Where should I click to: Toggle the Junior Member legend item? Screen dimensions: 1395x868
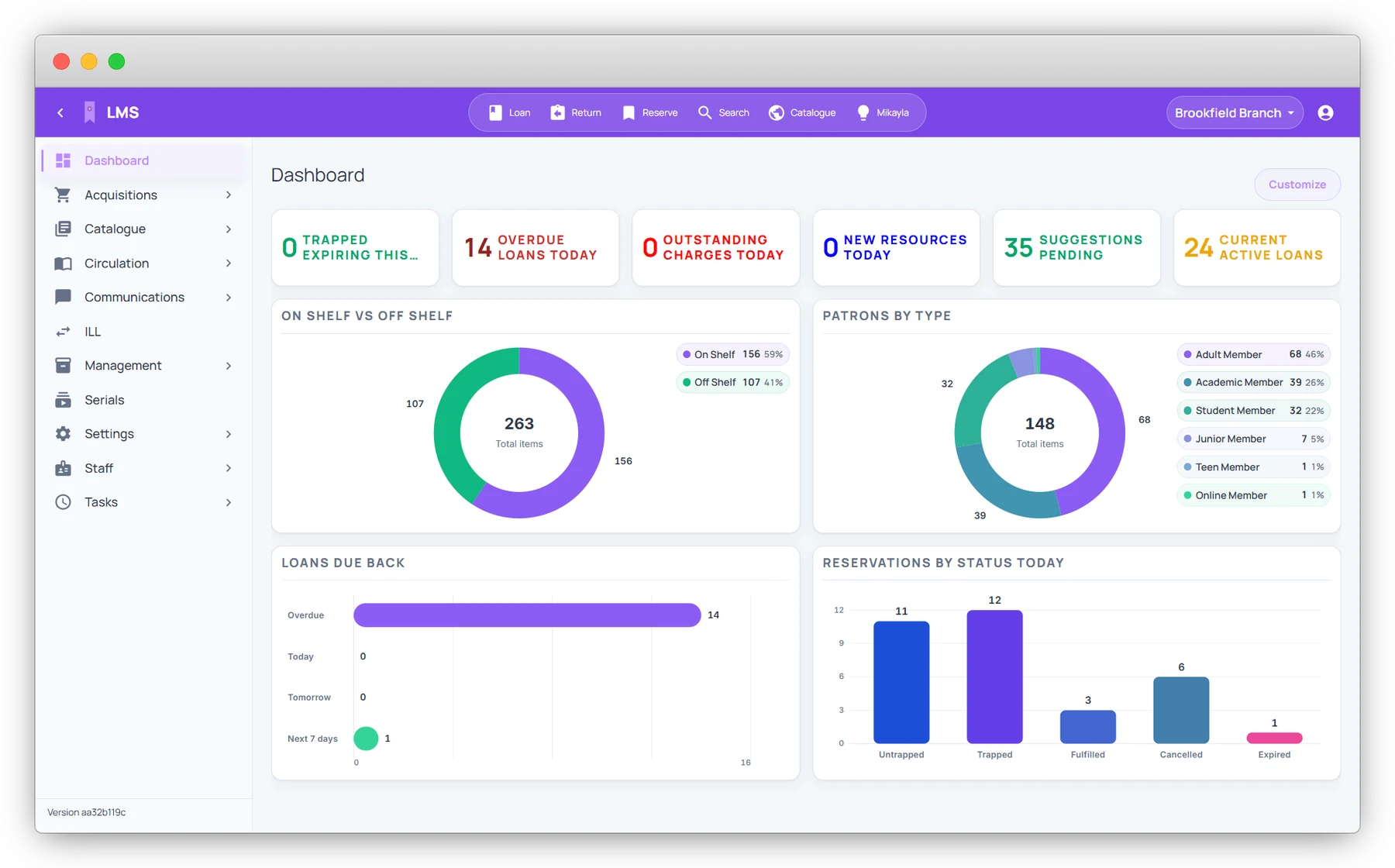(1253, 439)
